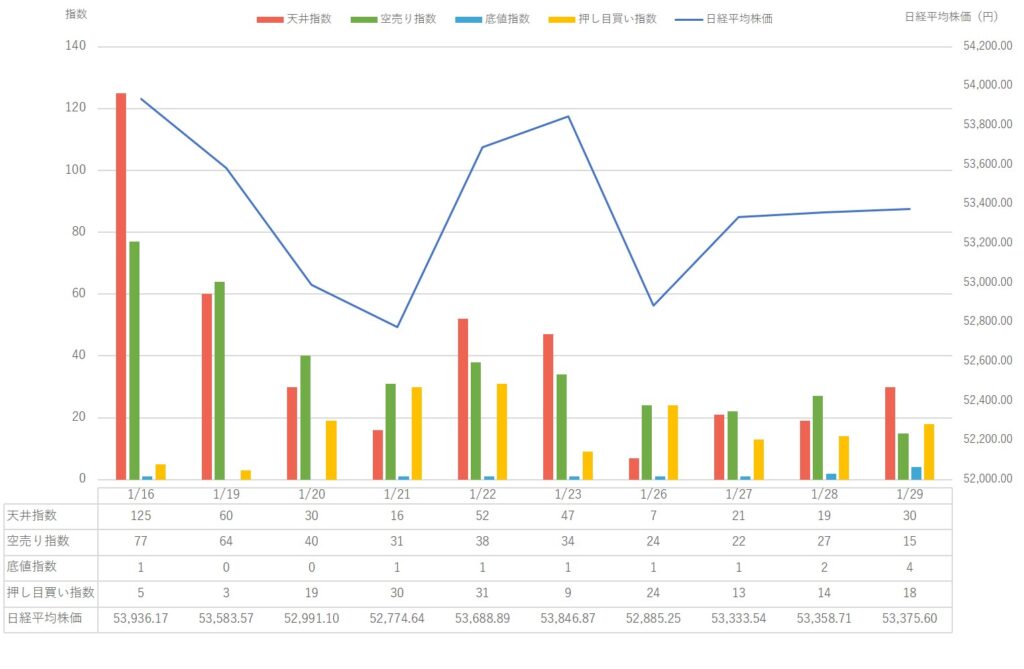Select the 日経平均株価 legend line entry
The height and width of the screenshot is (669, 1024).
tap(689, 19)
